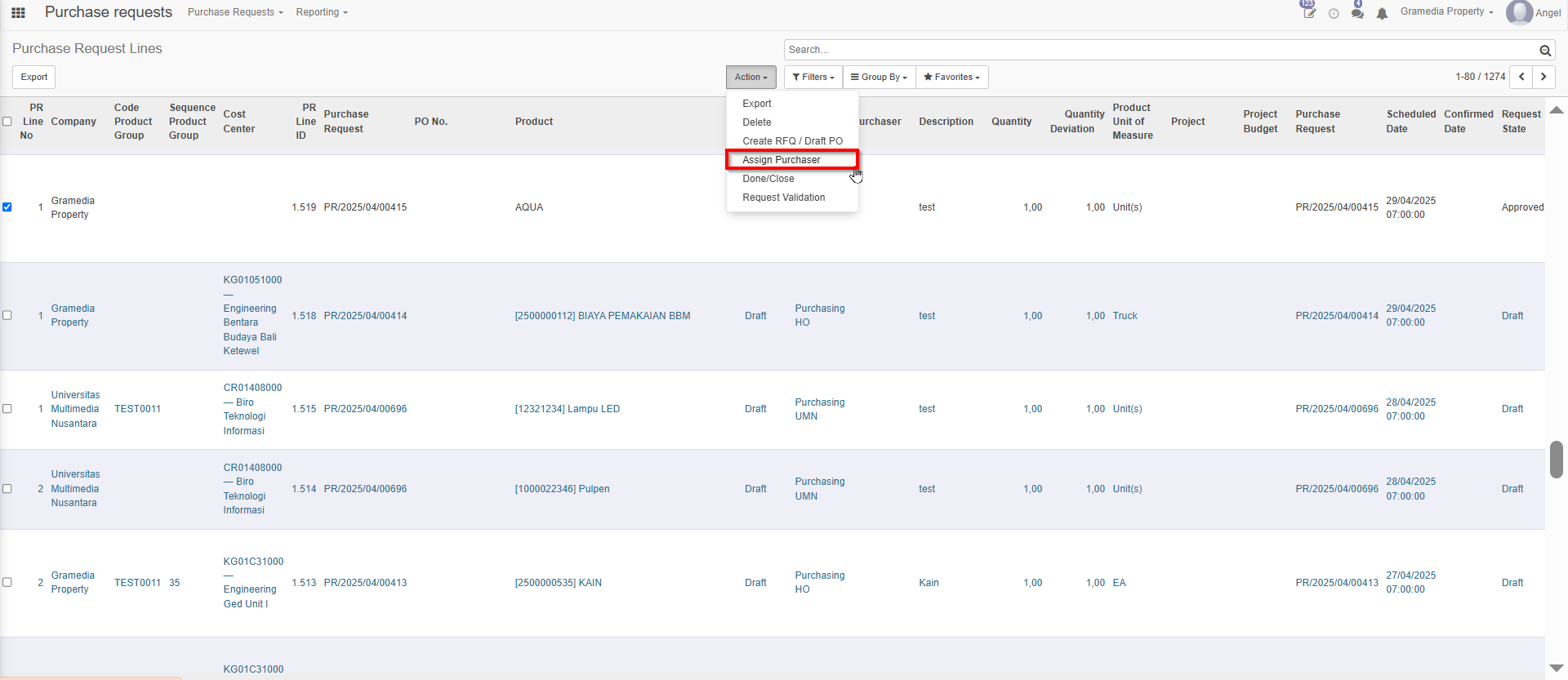This screenshot has height=680, width=1568.
Task: Choose Delete in the Action menu
Action: tap(757, 122)
